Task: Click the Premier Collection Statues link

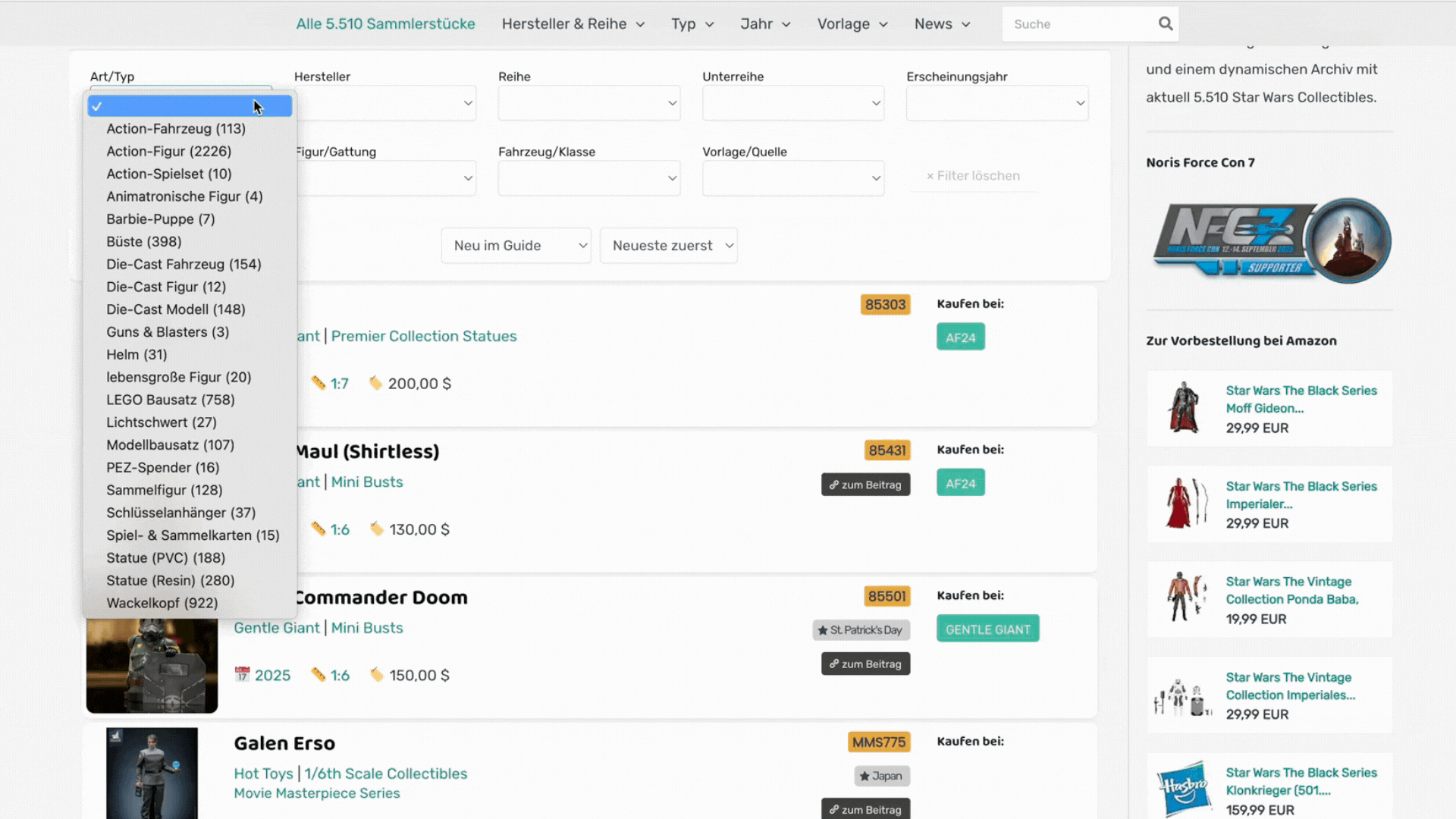Action: 423,336
